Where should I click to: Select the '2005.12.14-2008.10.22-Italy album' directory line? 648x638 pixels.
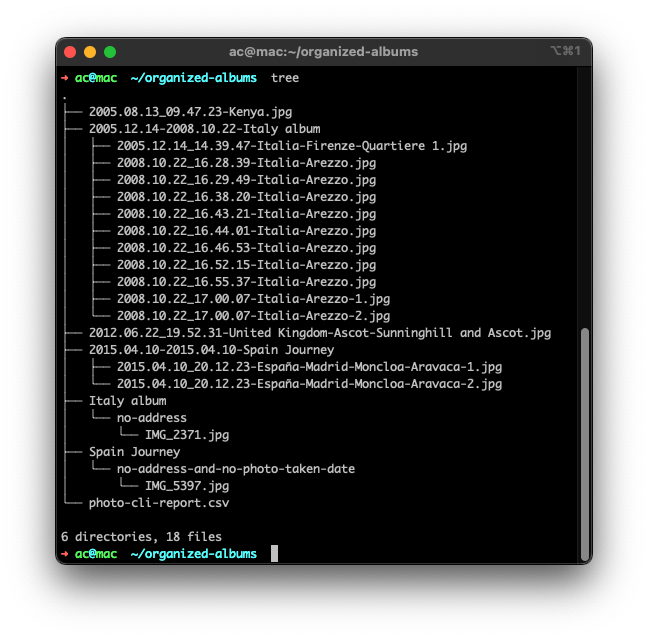[x=205, y=129]
